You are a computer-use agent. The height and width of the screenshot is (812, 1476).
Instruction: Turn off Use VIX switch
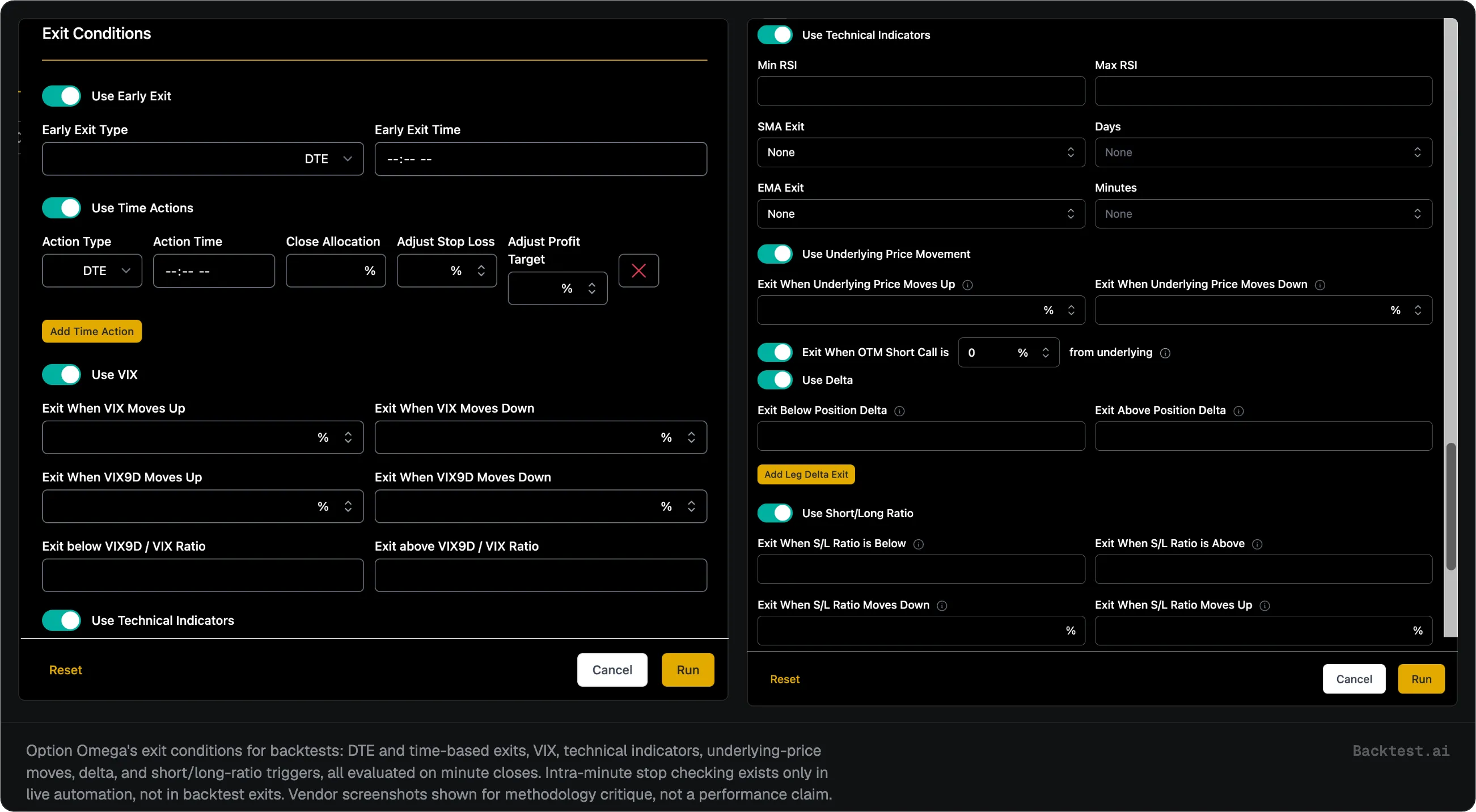[x=61, y=374]
